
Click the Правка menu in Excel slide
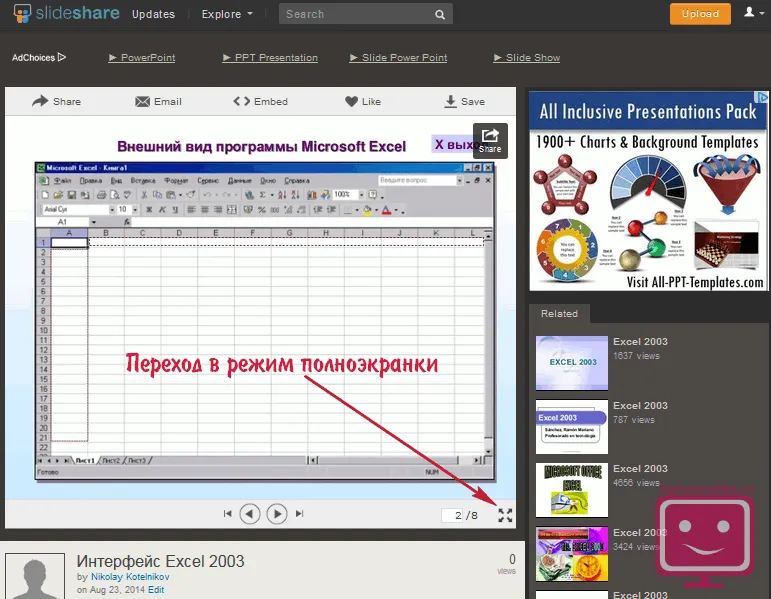[x=90, y=180]
